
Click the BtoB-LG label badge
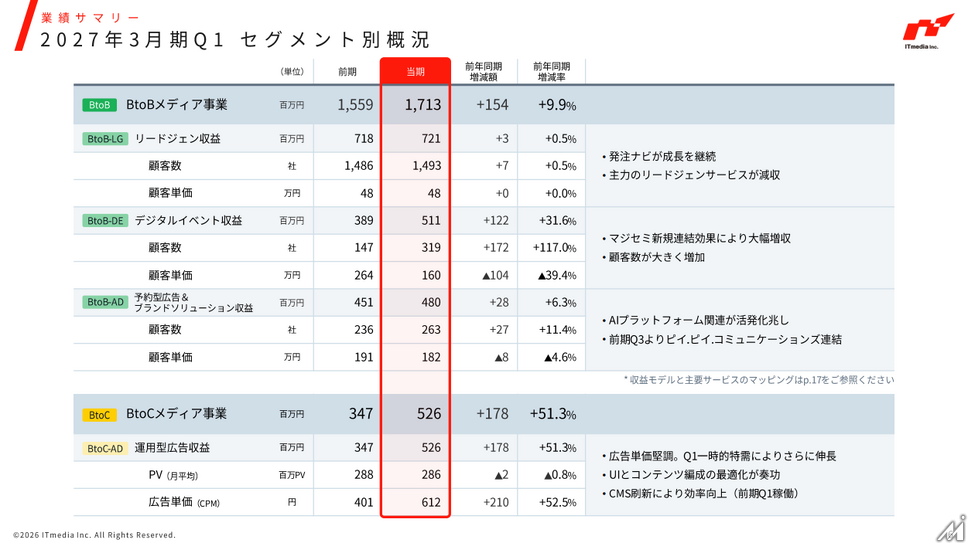pyautogui.click(x=105, y=139)
